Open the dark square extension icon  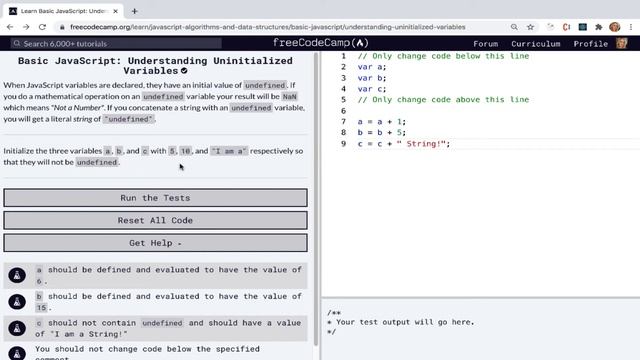click(x=582, y=27)
